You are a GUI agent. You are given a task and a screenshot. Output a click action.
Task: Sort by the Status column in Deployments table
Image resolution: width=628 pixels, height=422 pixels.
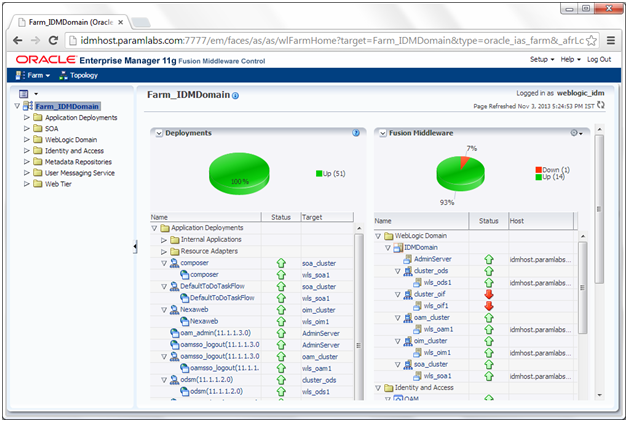pyautogui.click(x=281, y=217)
